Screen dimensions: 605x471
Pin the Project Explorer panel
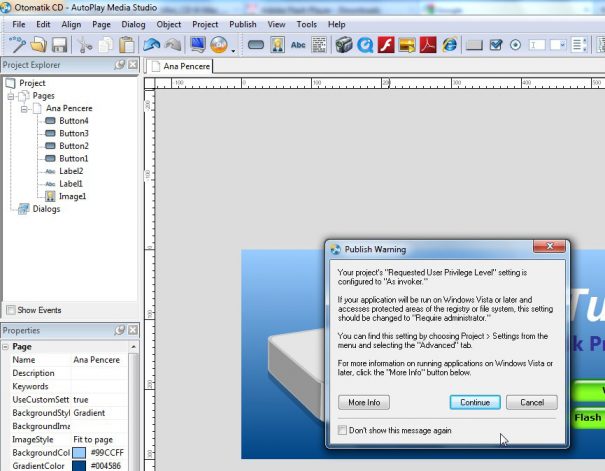(x=120, y=64)
